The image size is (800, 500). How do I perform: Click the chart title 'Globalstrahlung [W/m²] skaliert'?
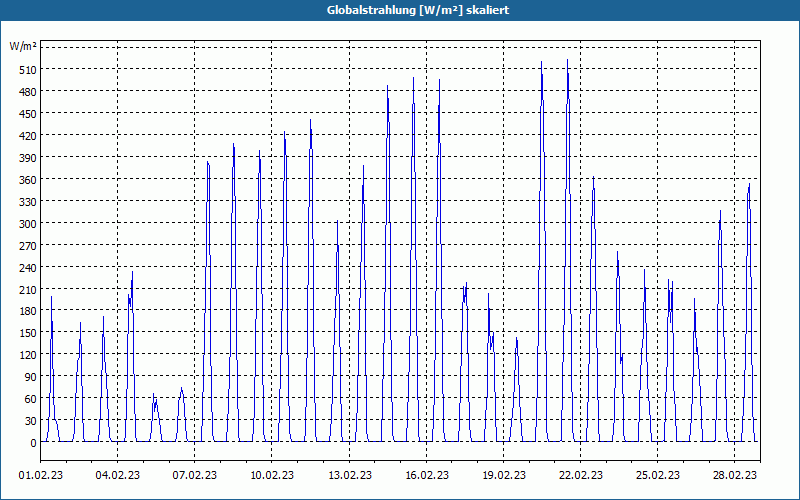418,10
